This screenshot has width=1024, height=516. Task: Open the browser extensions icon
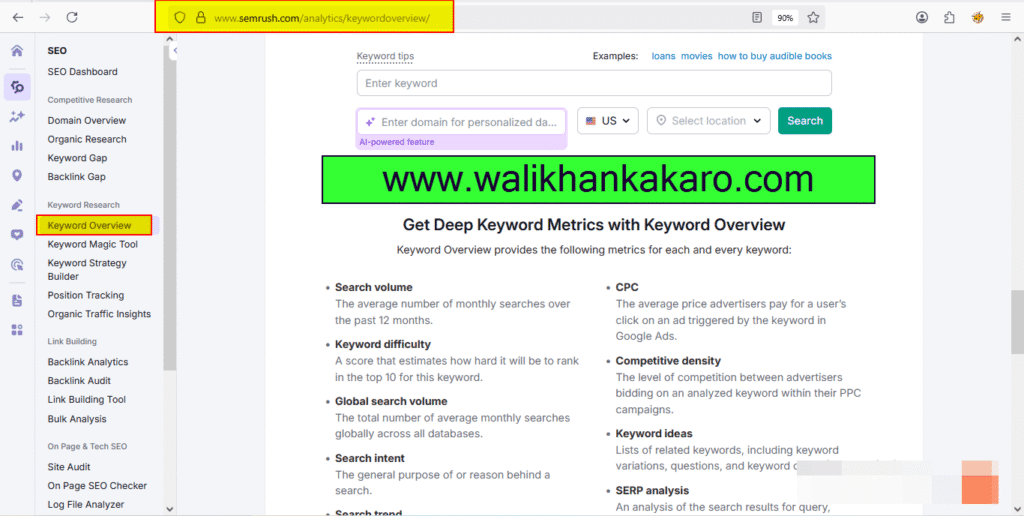click(x=950, y=18)
